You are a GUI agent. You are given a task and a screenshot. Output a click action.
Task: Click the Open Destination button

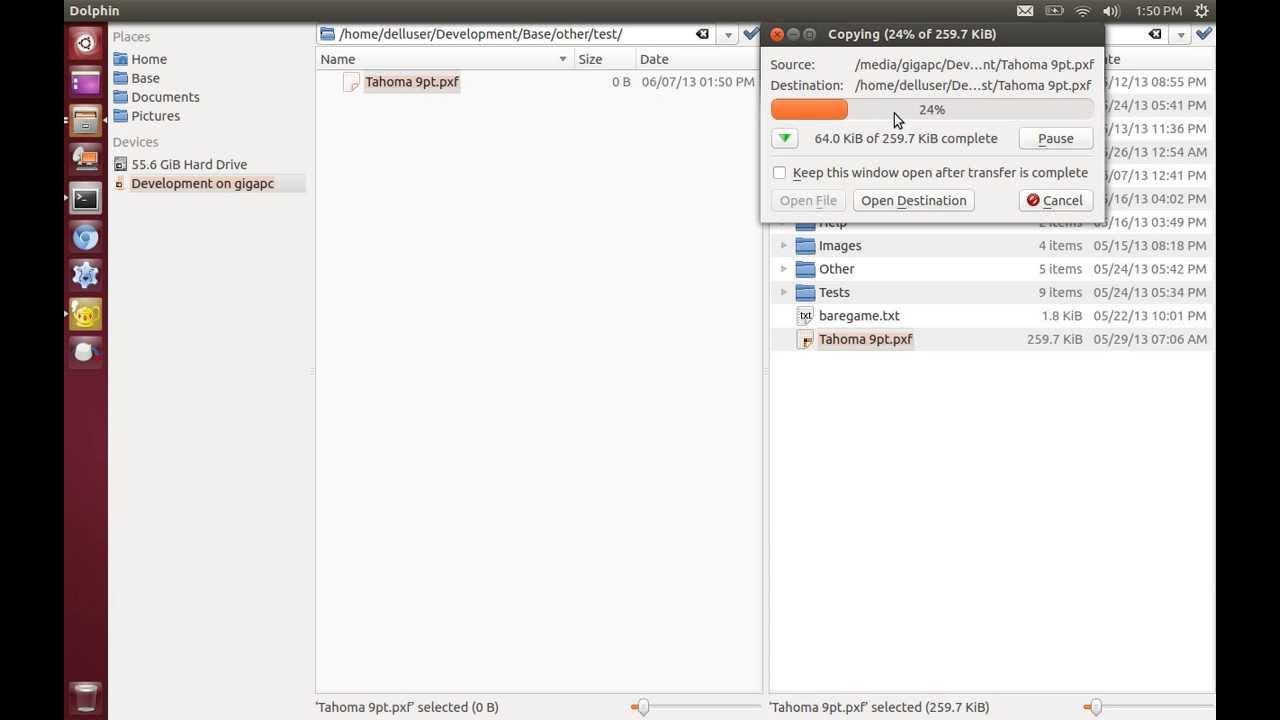[914, 201]
